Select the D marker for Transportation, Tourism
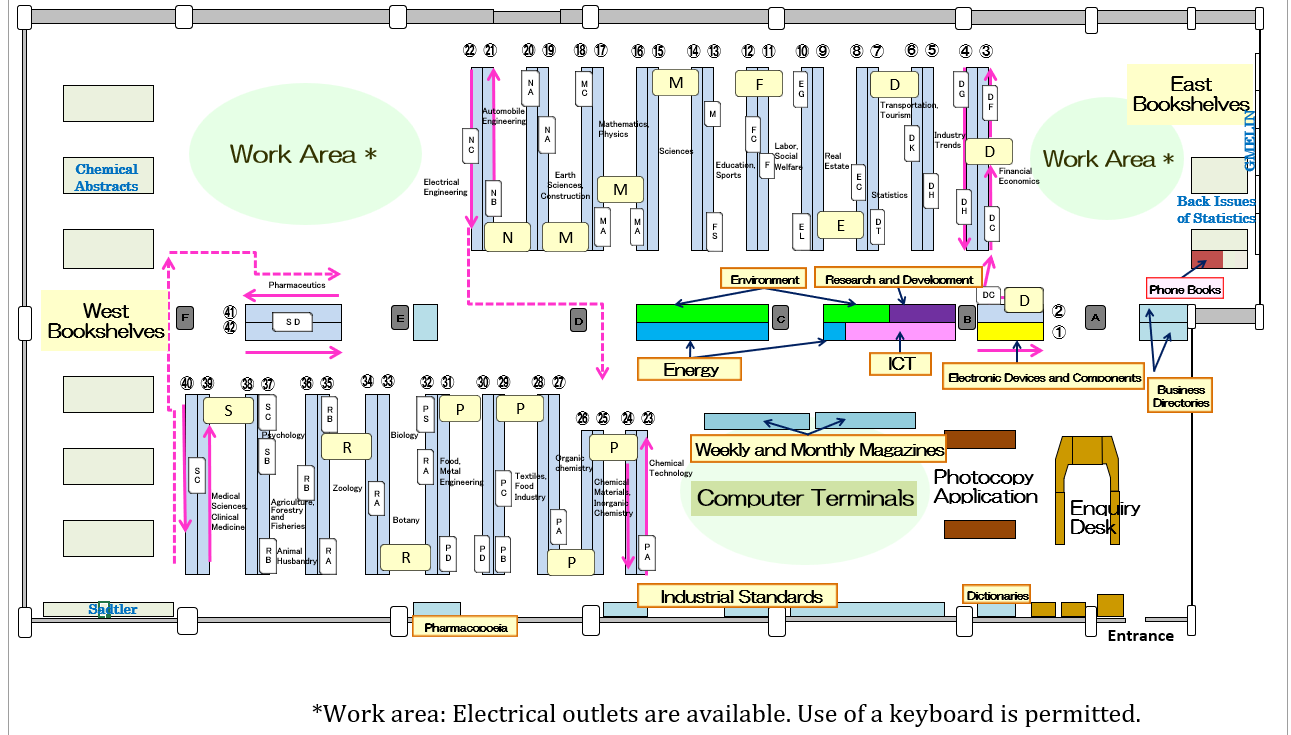This screenshot has width=1291, height=735. [896, 84]
